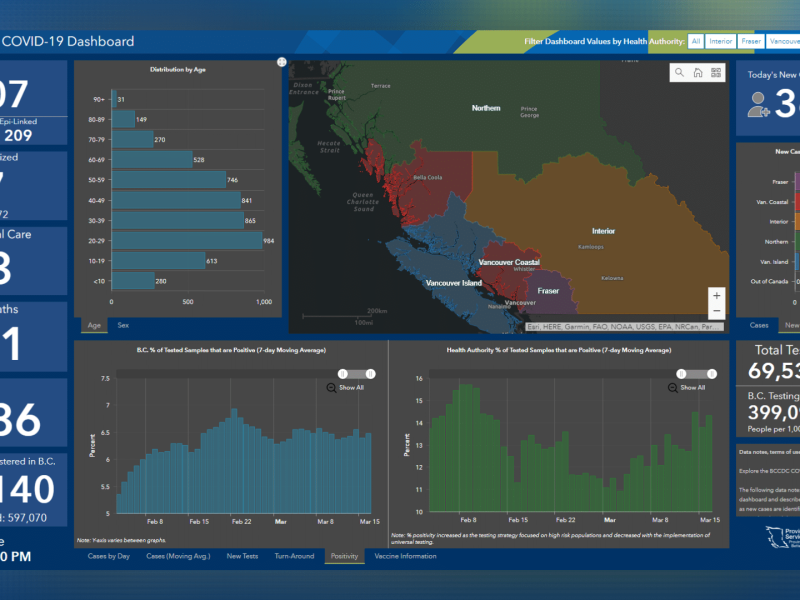
Task: Expand the Distribution by Age panel icon
Action: click(x=281, y=62)
